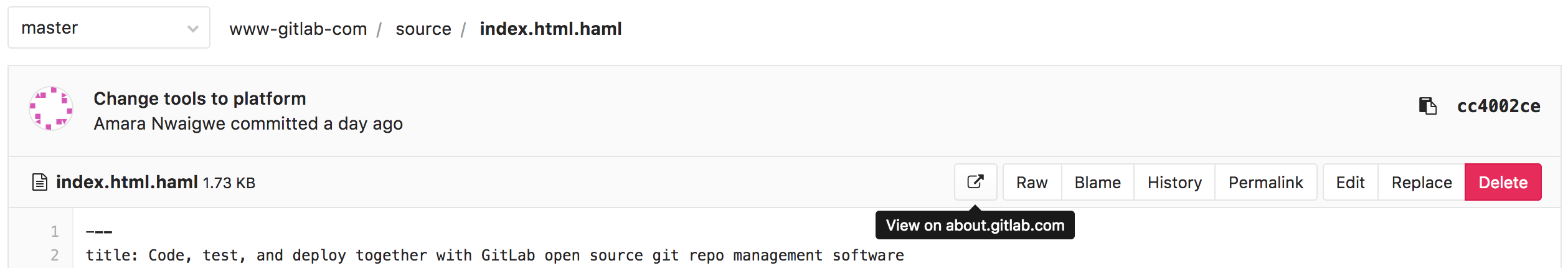The width and height of the screenshot is (1568, 268).
Task: Delete this file
Action: [x=1503, y=183]
